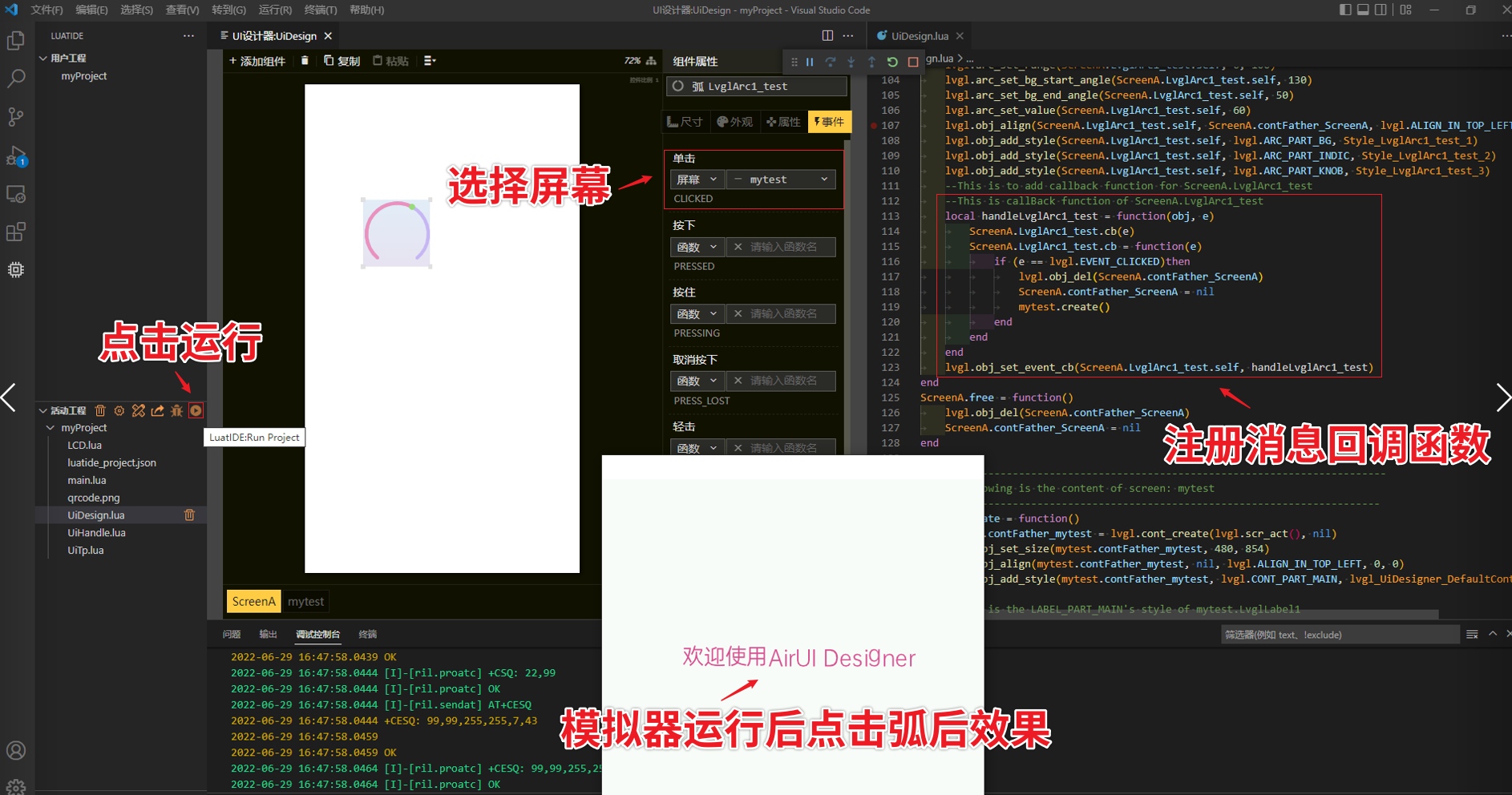Open Source Control in activity bar
Viewport: 1512px width, 795px height.
(16, 117)
